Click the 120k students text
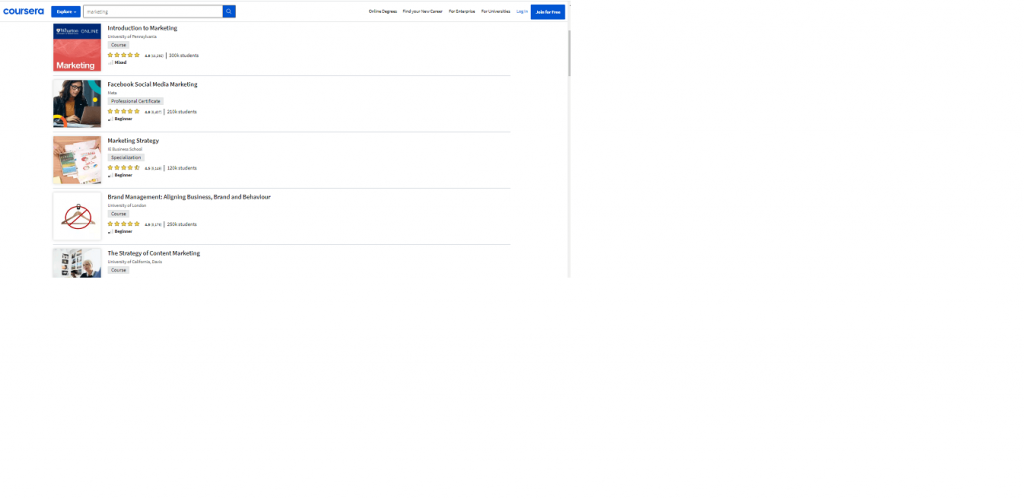 point(182,168)
